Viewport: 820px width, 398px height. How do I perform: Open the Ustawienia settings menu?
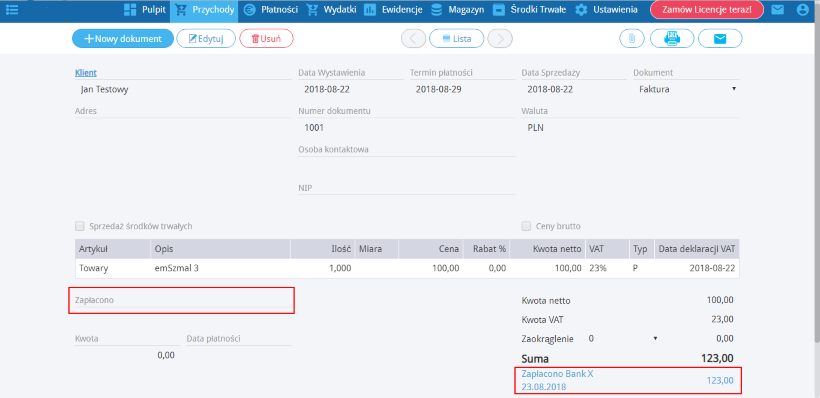606,9
